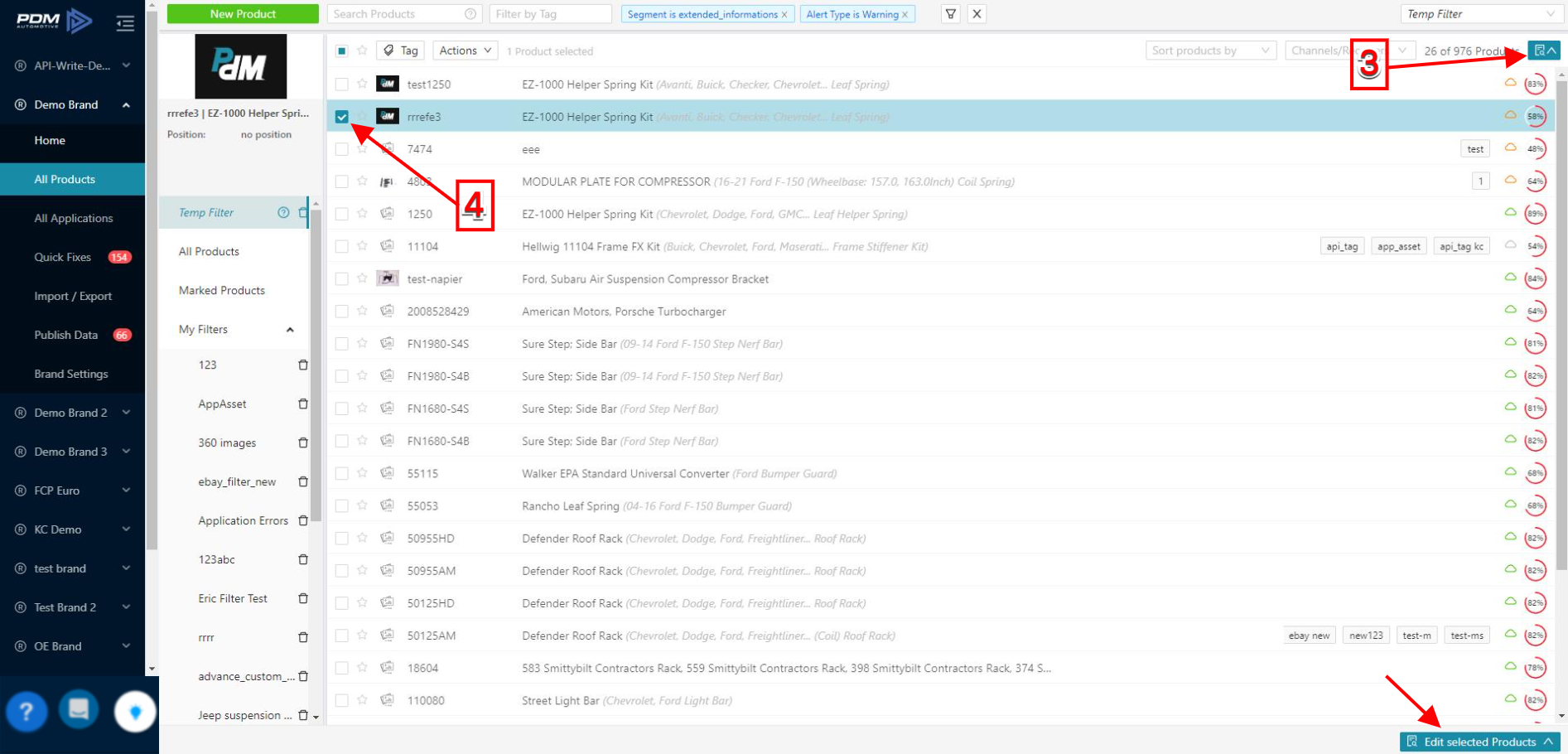Check the test-napier product checkbox
1568x754 pixels.
click(x=341, y=279)
